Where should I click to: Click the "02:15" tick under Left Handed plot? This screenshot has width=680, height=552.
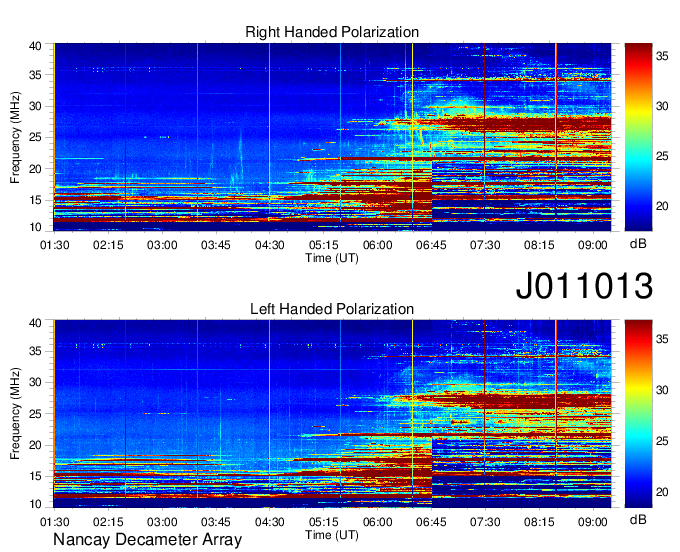point(108,522)
